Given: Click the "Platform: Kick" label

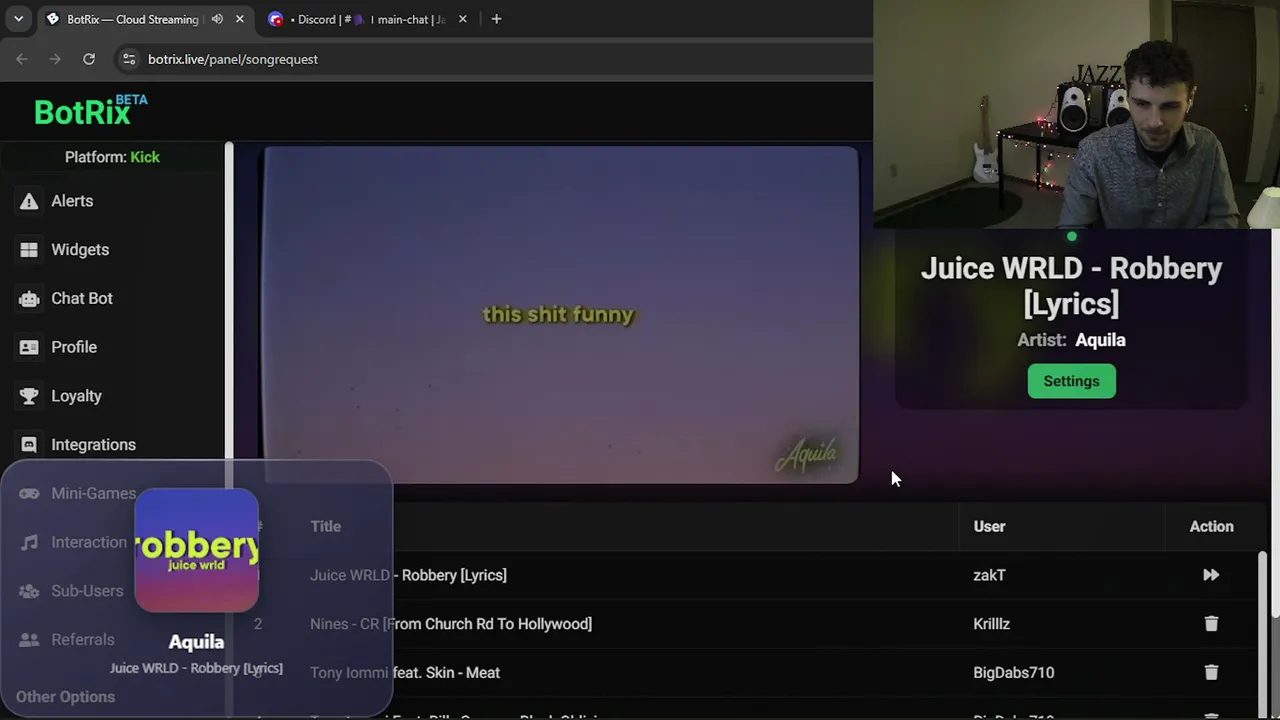Looking at the screenshot, I should click(x=112, y=157).
